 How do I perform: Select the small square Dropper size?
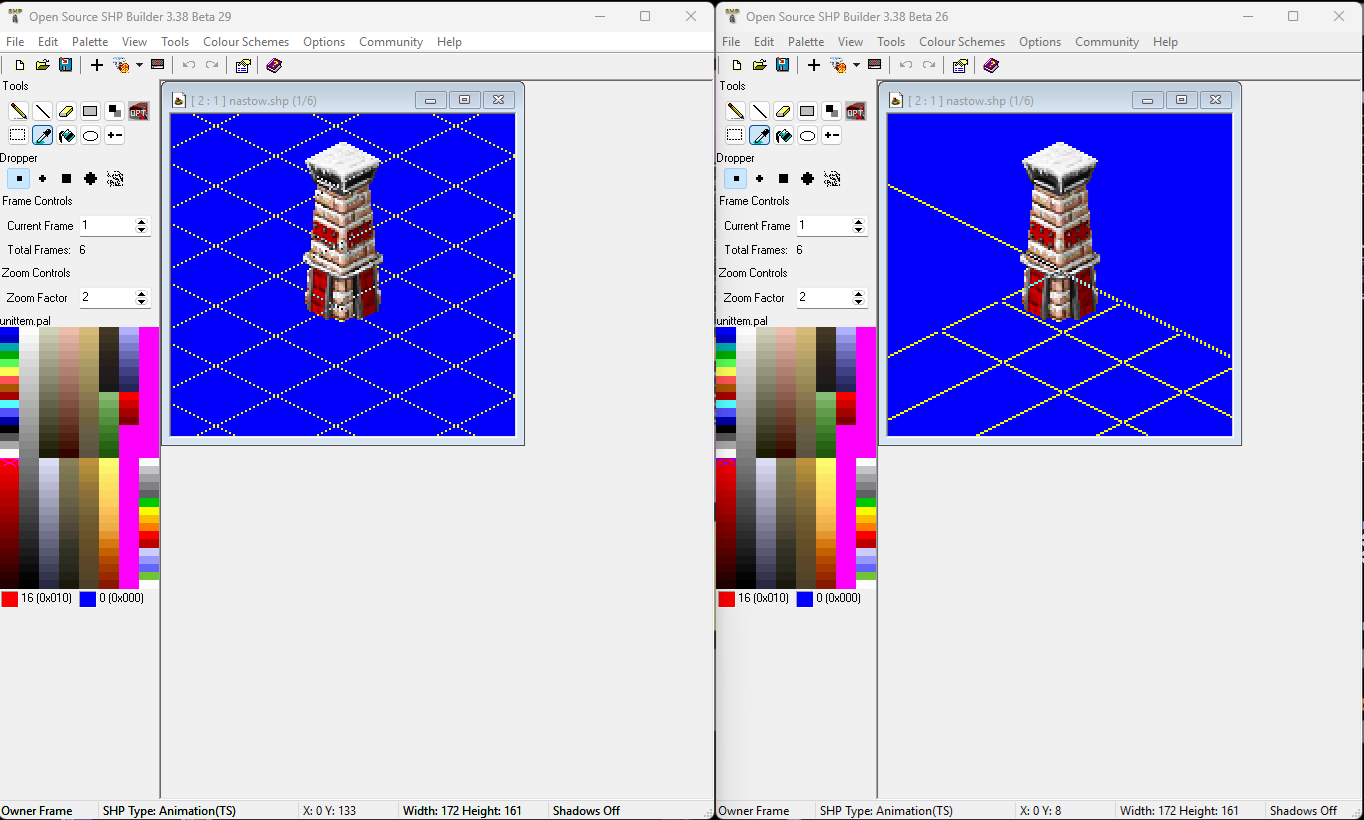(18, 178)
